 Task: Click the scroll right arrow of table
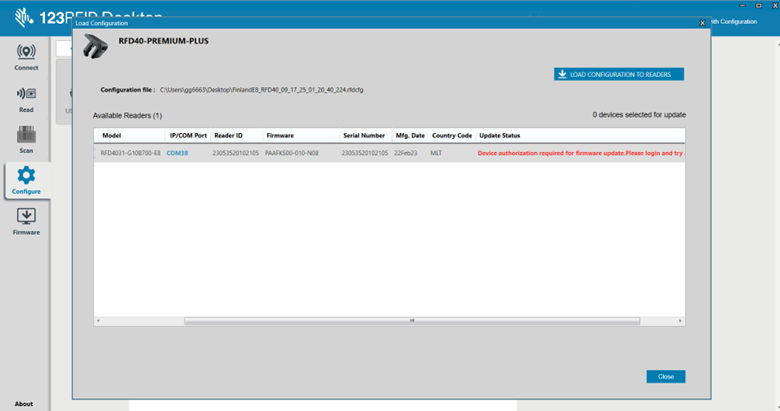click(680, 321)
